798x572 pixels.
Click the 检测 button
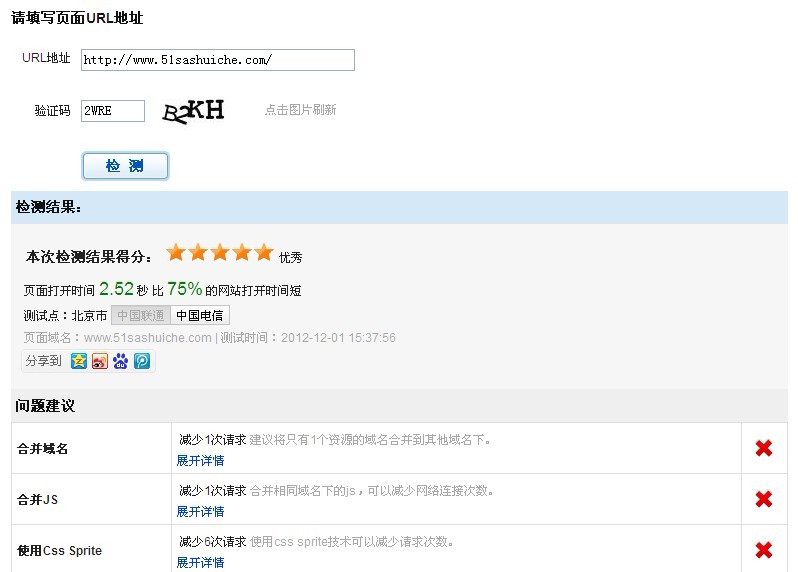(x=125, y=166)
